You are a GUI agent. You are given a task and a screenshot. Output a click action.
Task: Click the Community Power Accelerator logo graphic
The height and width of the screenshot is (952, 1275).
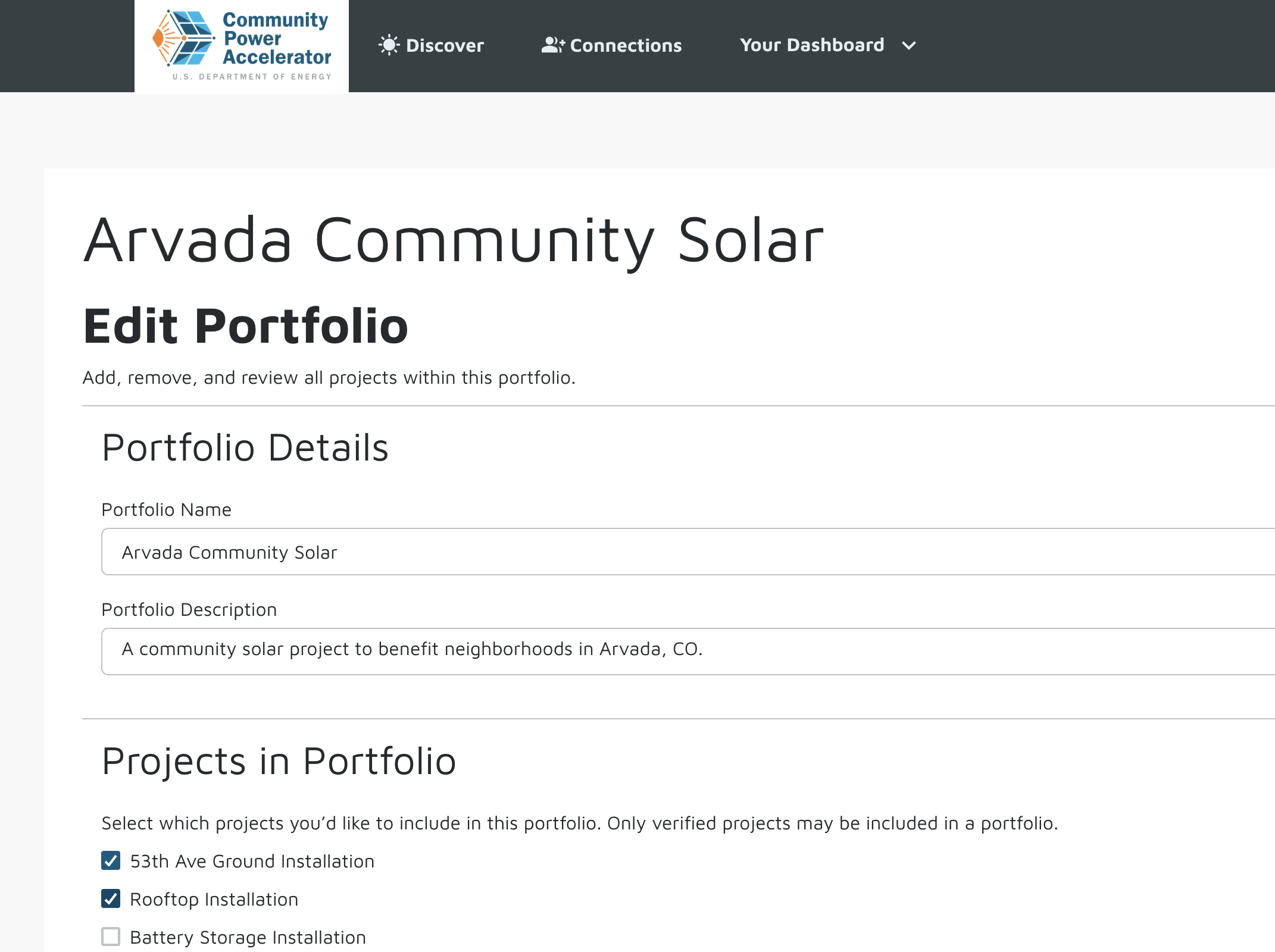pos(183,38)
